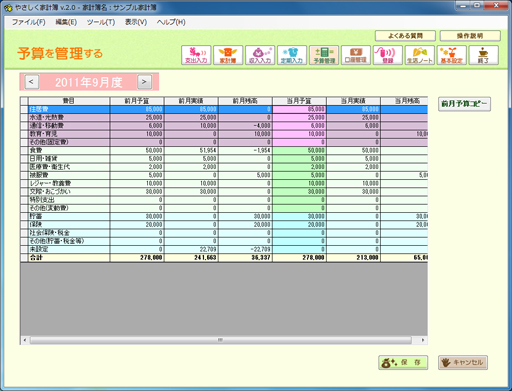Click the 当月実績 column header

353,101
